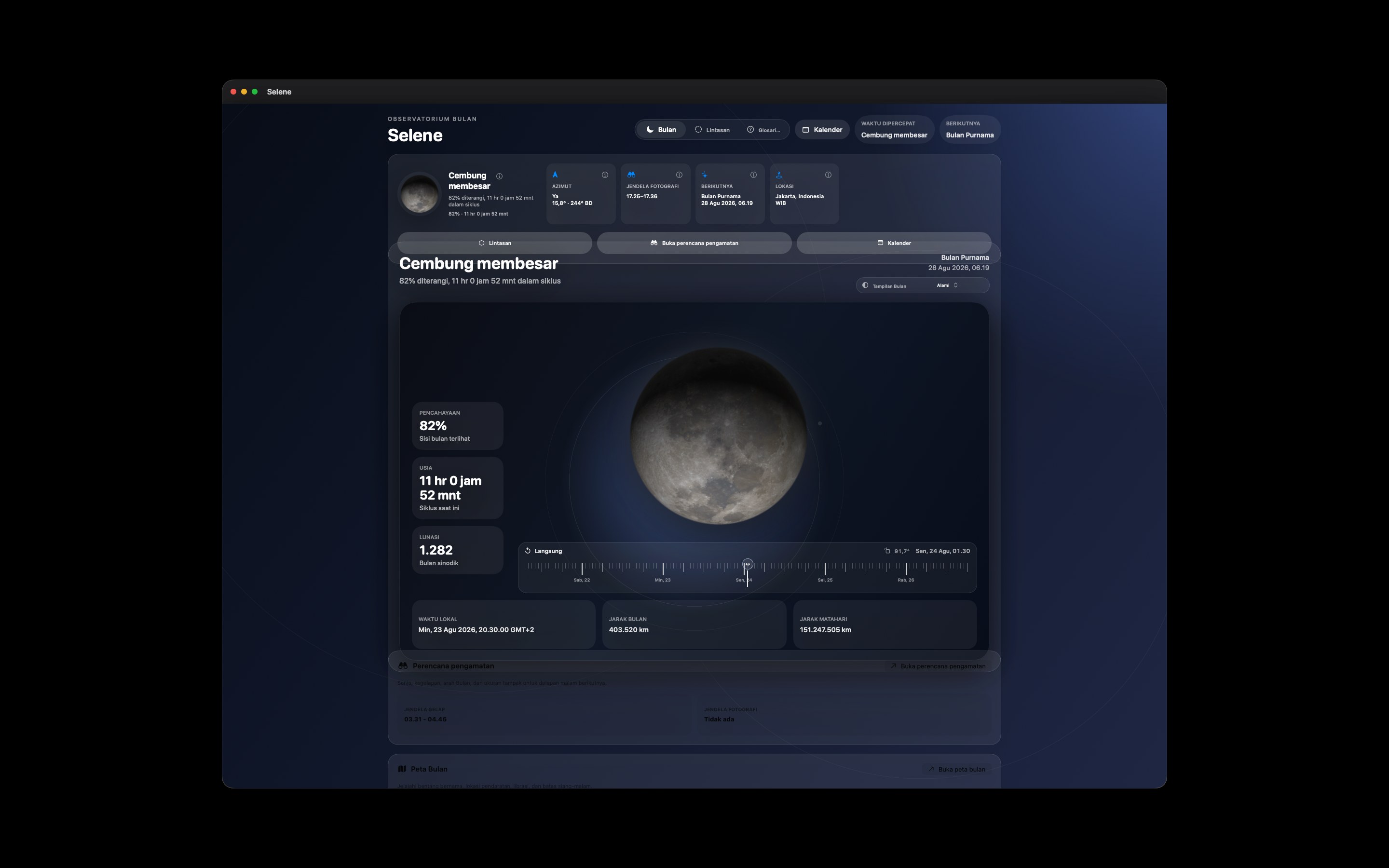Open the Buka peta bulan link
This screenshot has width=1389, height=868.
[x=956, y=769]
